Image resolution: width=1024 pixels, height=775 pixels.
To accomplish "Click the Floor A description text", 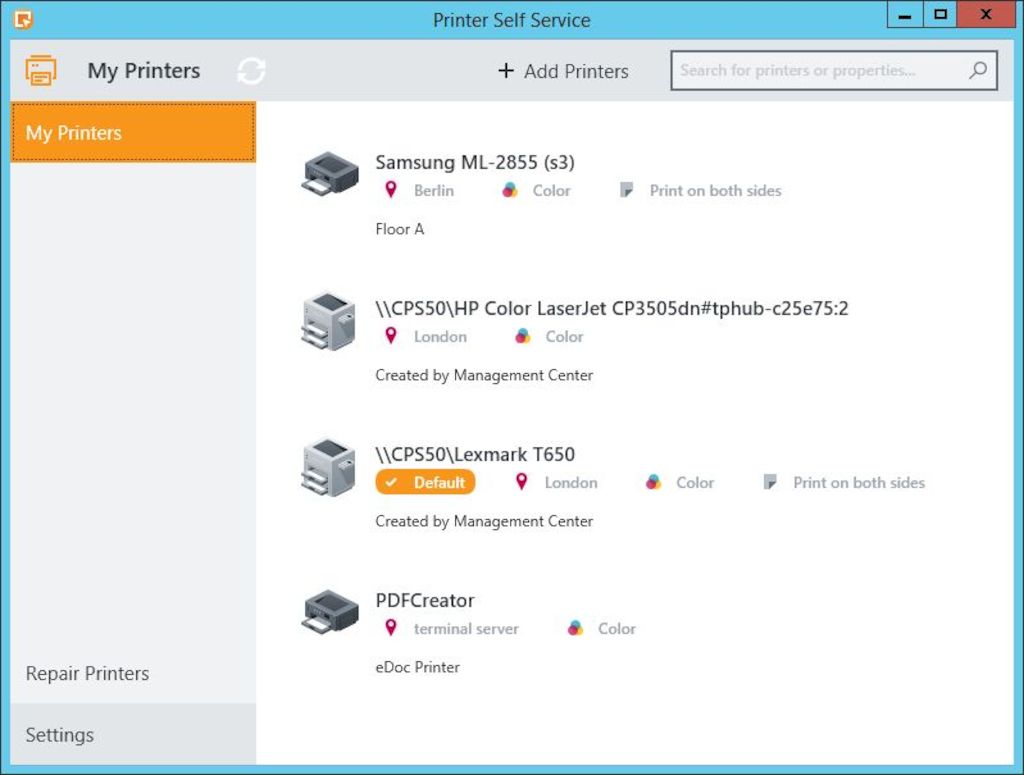I will pyautogui.click(x=400, y=229).
